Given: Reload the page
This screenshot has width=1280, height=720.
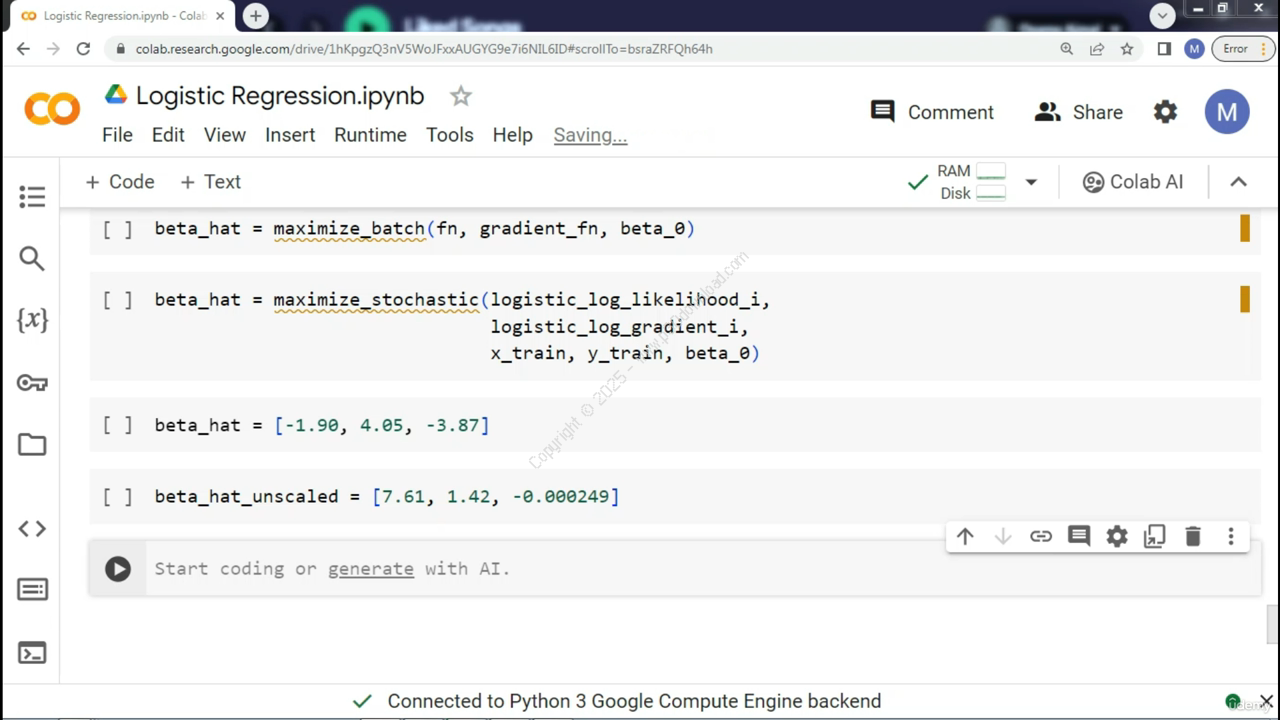Looking at the screenshot, I should pyautogui.click(x=83, y=48).
